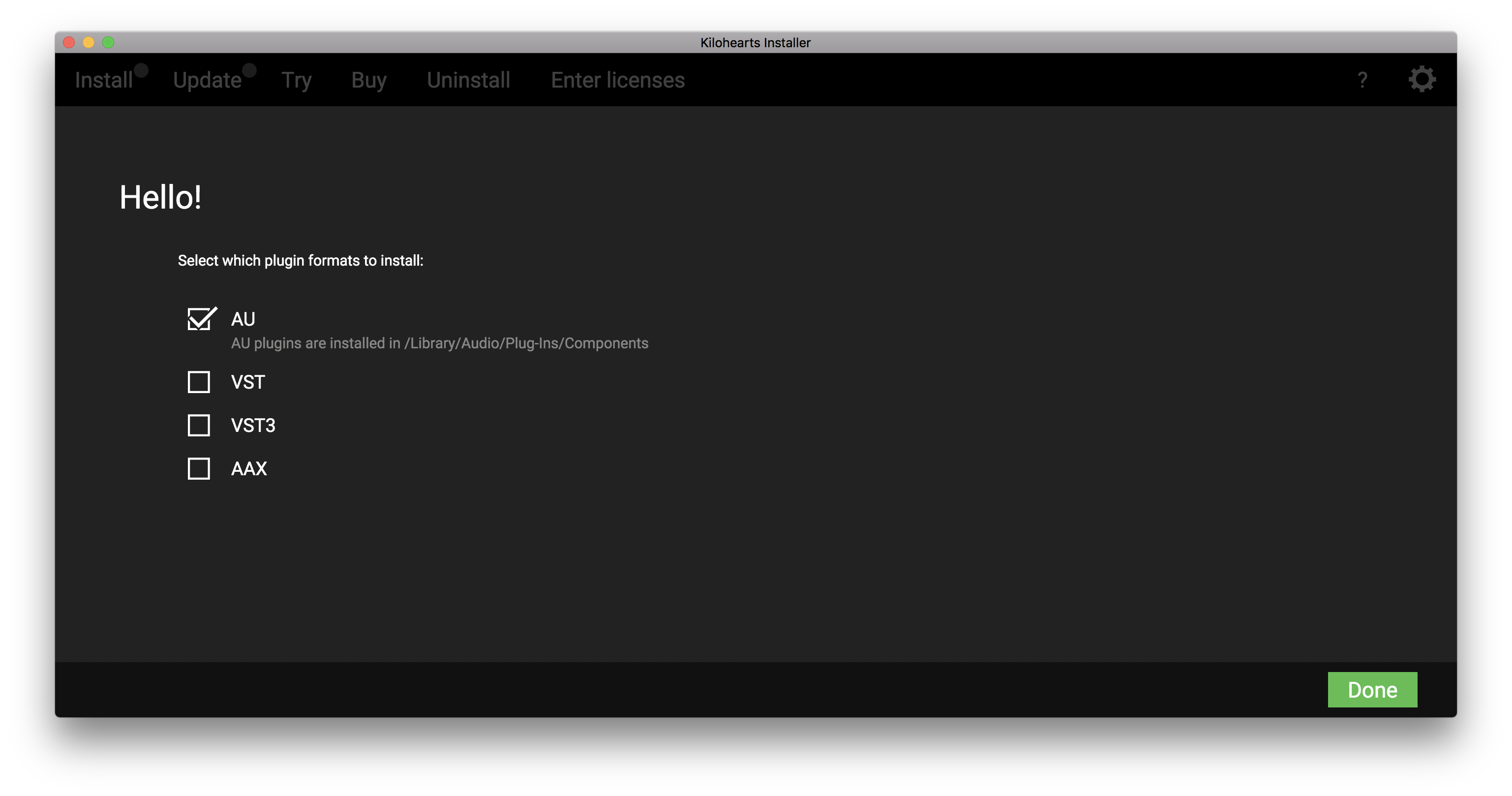Uncheck the AU plugin format checkbox
This screenshot has width=1512, height=796.
(199, 319)
